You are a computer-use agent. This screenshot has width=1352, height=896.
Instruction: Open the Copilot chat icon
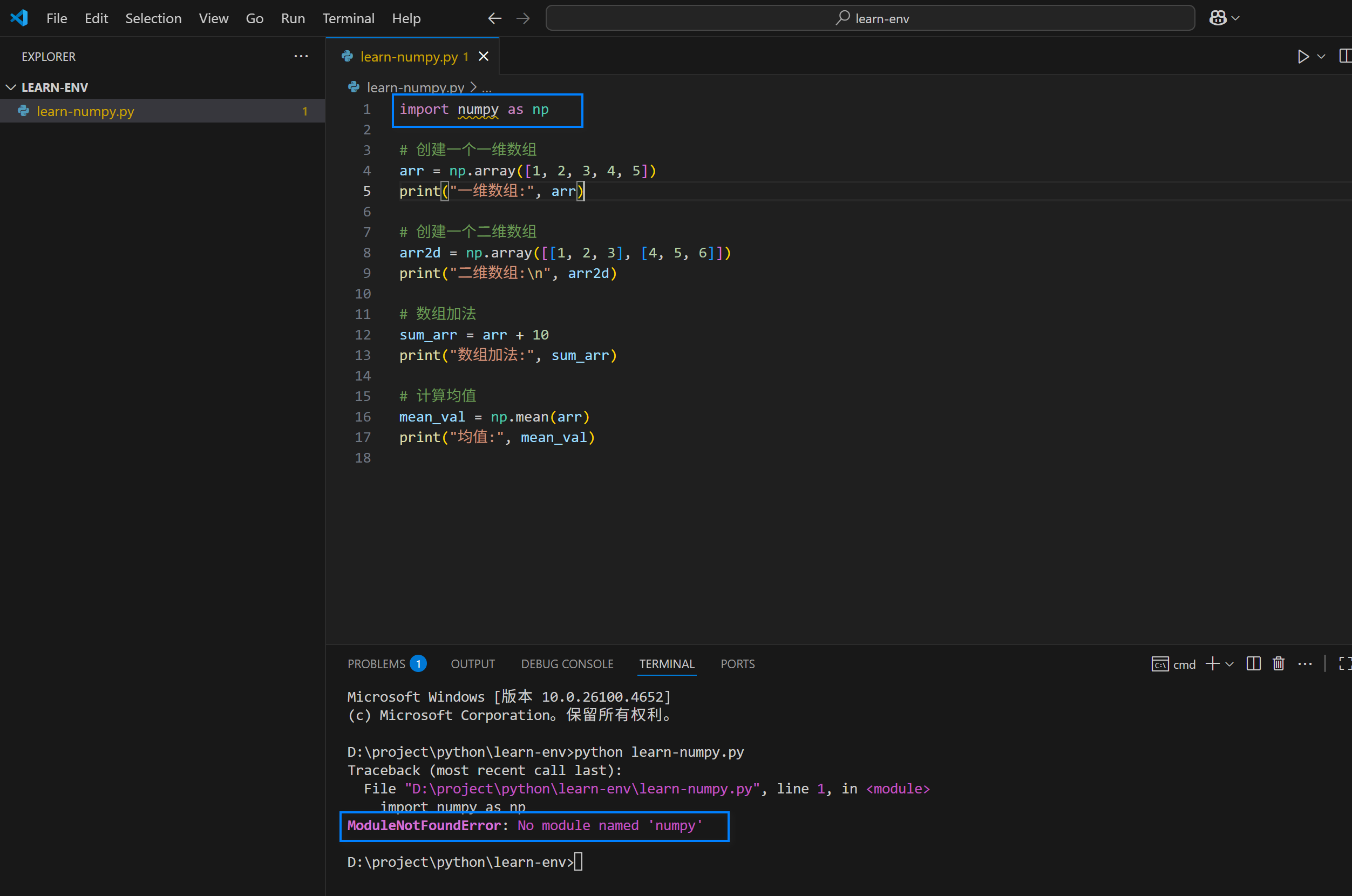tap(1217, 18)
